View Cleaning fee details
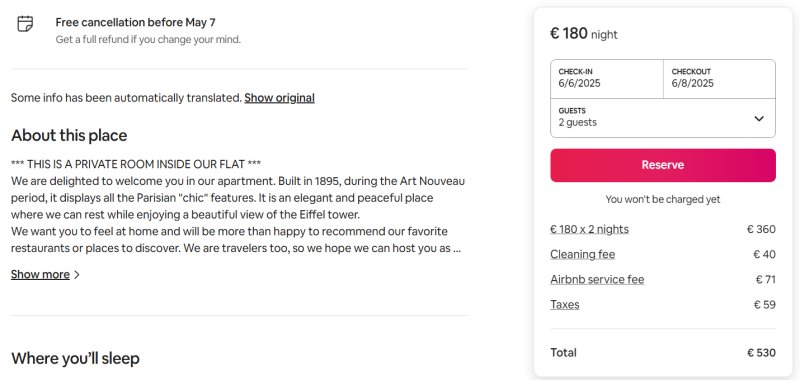This screenshot has width=800, height=380. pos(582,254)
